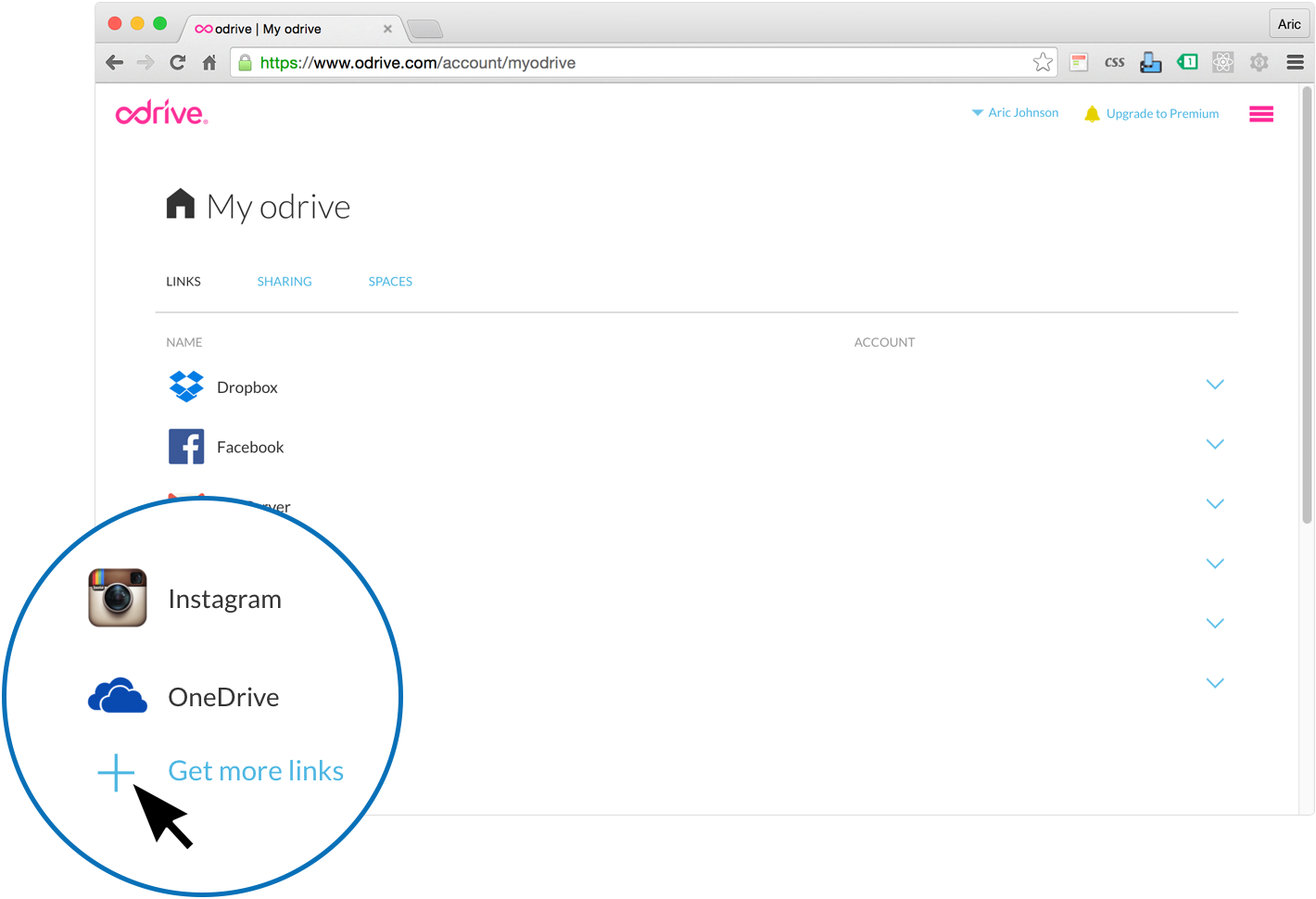Click the Dropbox icon
The width and height of the screenshot is (1316, 899).
(186, 386)
